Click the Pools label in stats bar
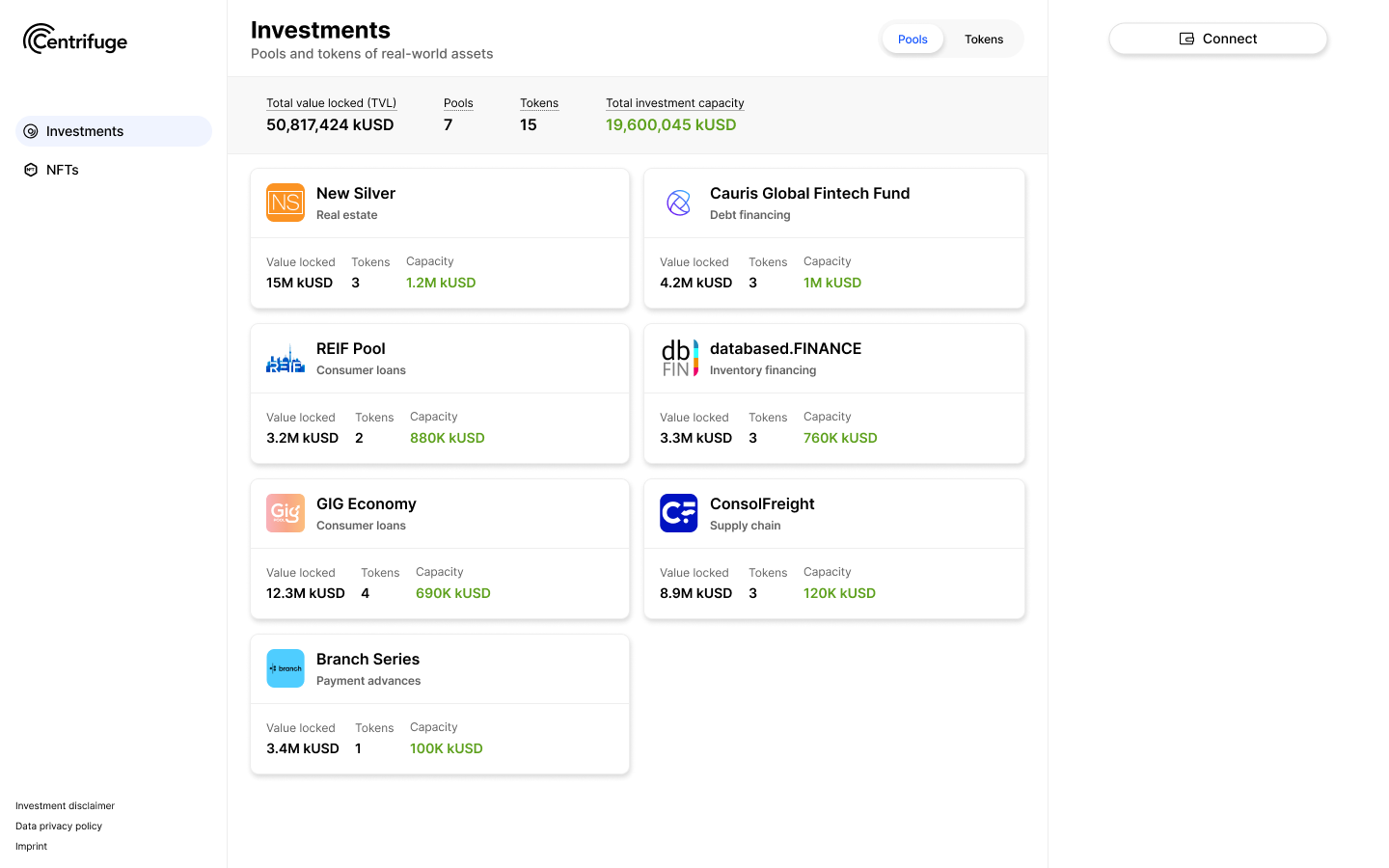The width and height of the screenshot is (1389, 868). (458, 103)
